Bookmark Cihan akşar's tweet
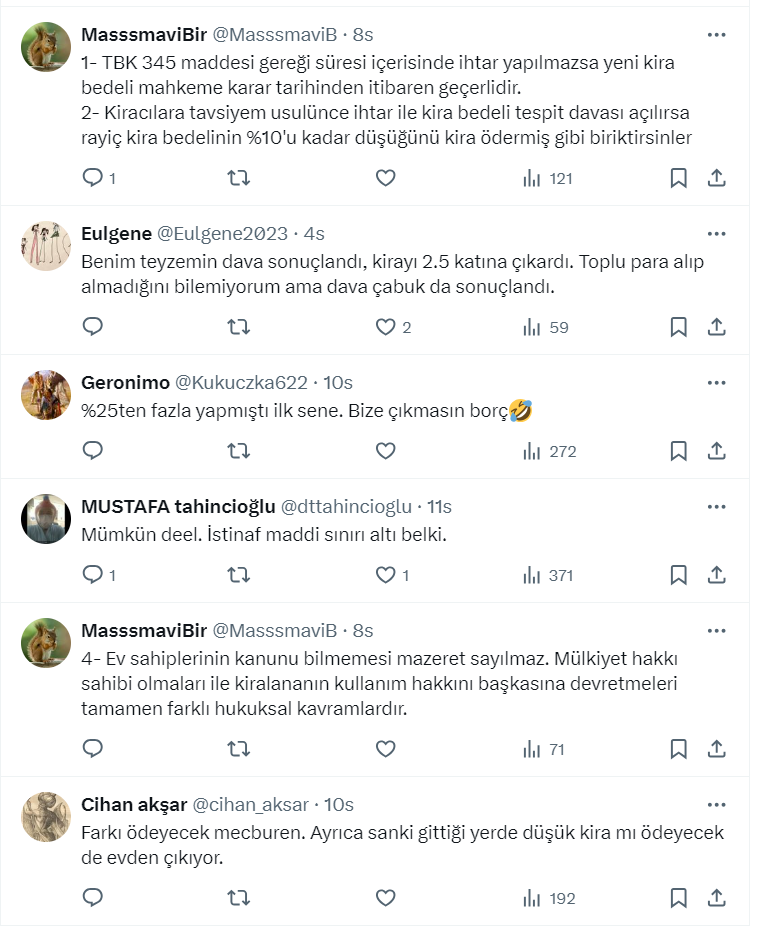Image resolution: width=761 pixels, height=926 pixels. (x=678, y=898)
